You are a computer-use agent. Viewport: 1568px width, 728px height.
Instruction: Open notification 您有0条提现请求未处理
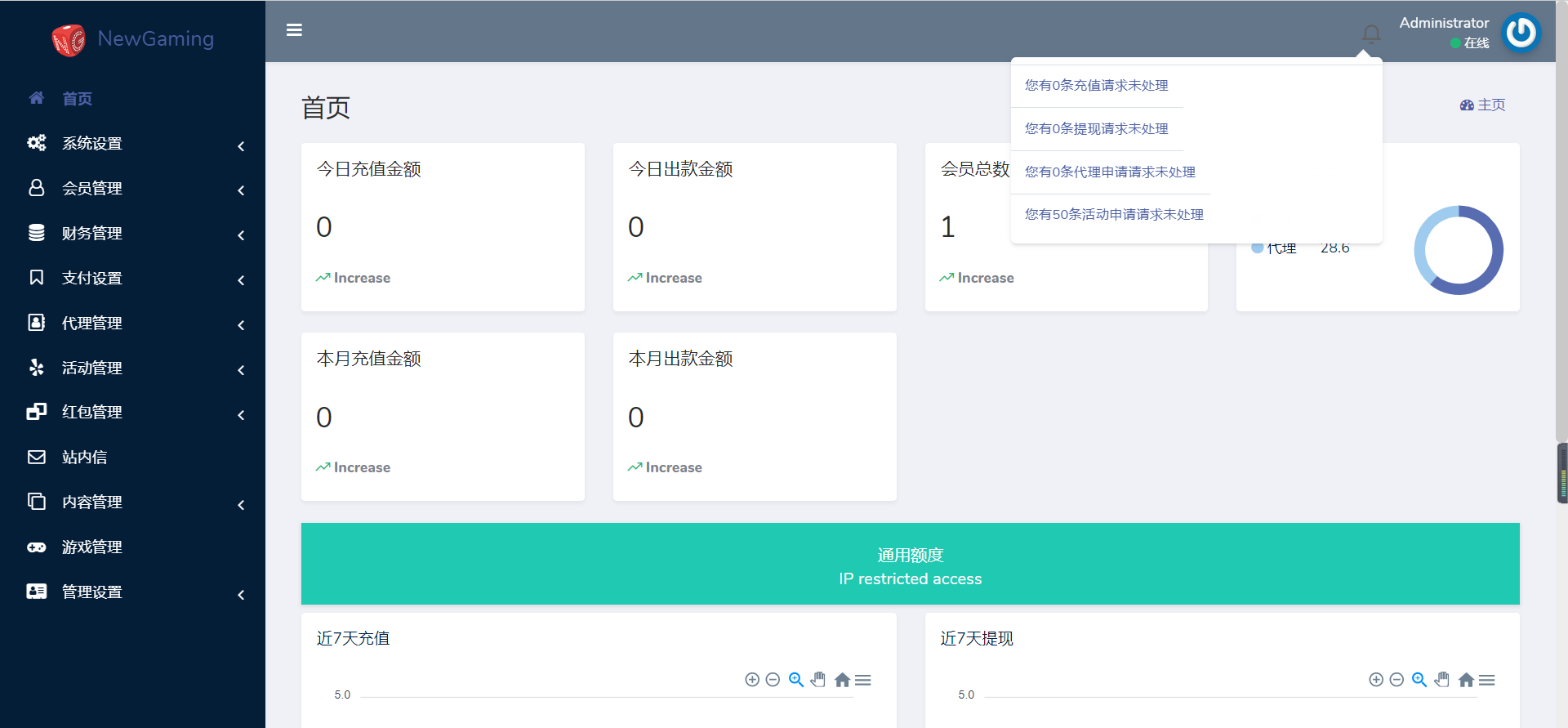coord(1097,128)
